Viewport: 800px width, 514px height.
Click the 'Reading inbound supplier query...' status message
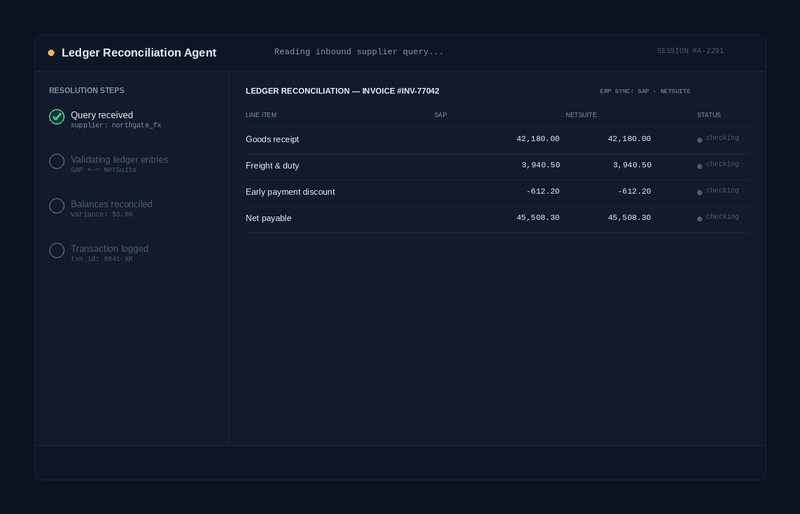click(359, 52)
